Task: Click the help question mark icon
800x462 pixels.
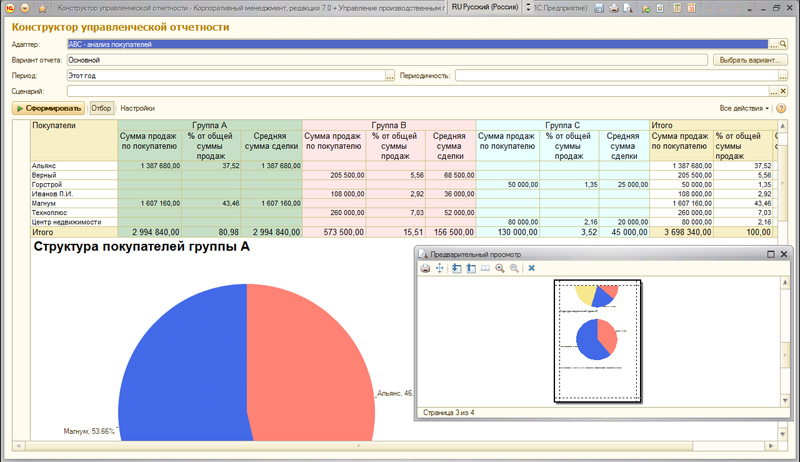Action: point(781,108)
